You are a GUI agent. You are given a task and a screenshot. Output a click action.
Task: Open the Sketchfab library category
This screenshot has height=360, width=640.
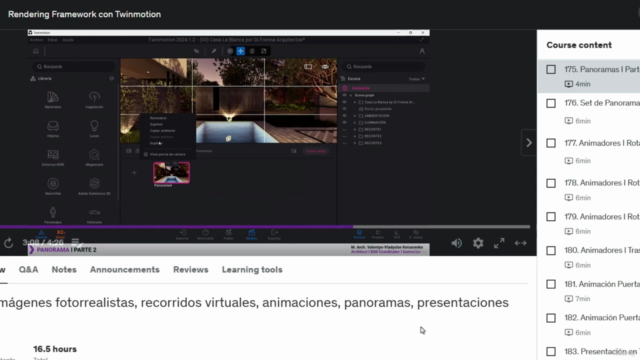pos(53,186)
